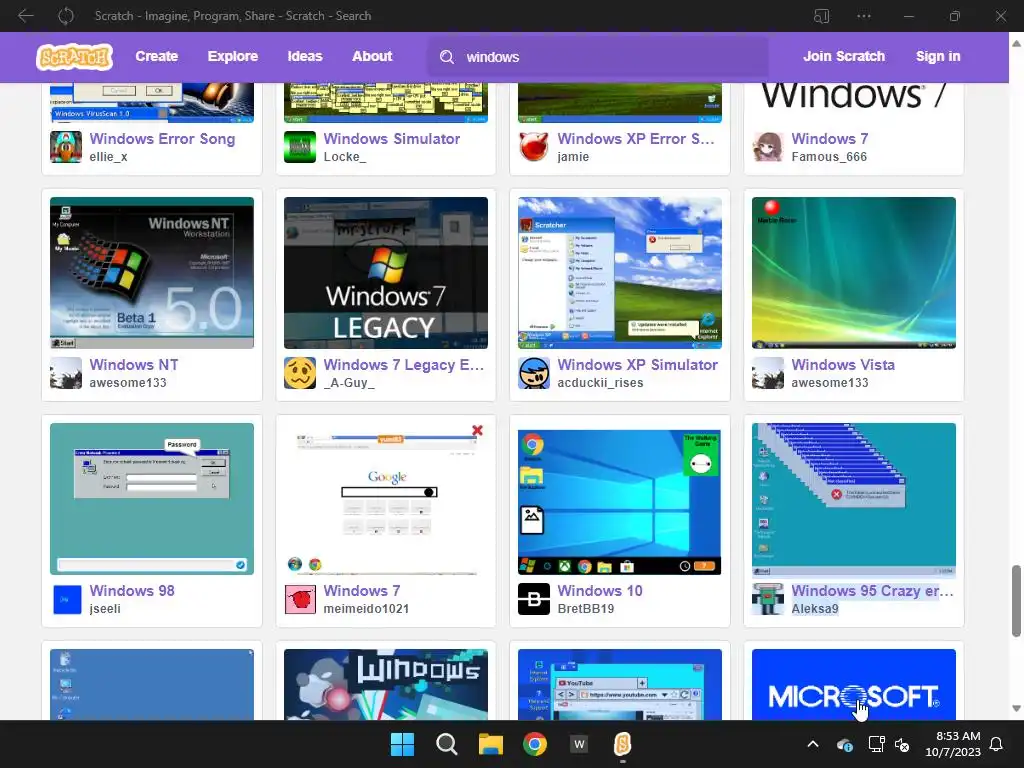Screen dimensions: 1024x768
Task: Click username BretBB19 under Windows 10
Action: pyautogui.click(x=586, y=609)
